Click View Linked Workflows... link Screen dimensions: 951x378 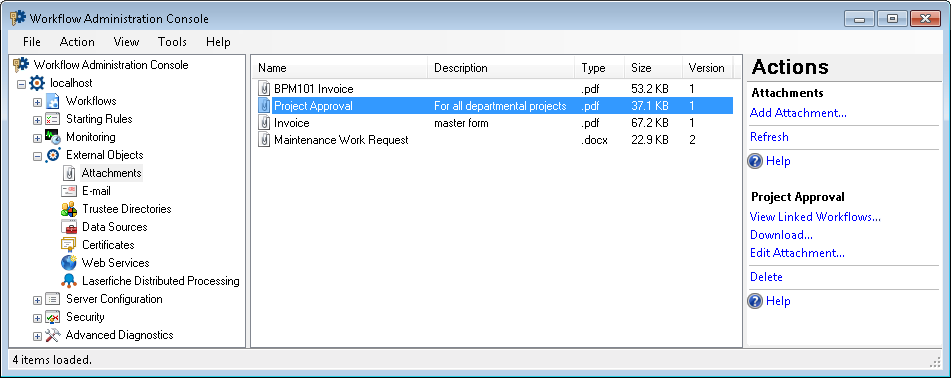pos(815,217)
